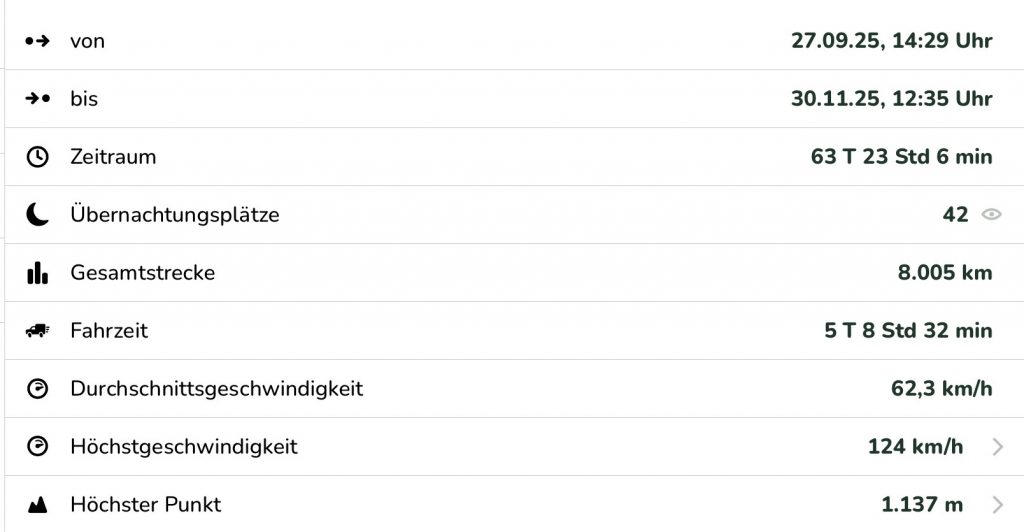
Task: Click the start-point arrow icon beside von
Action: tap(37, 41)
